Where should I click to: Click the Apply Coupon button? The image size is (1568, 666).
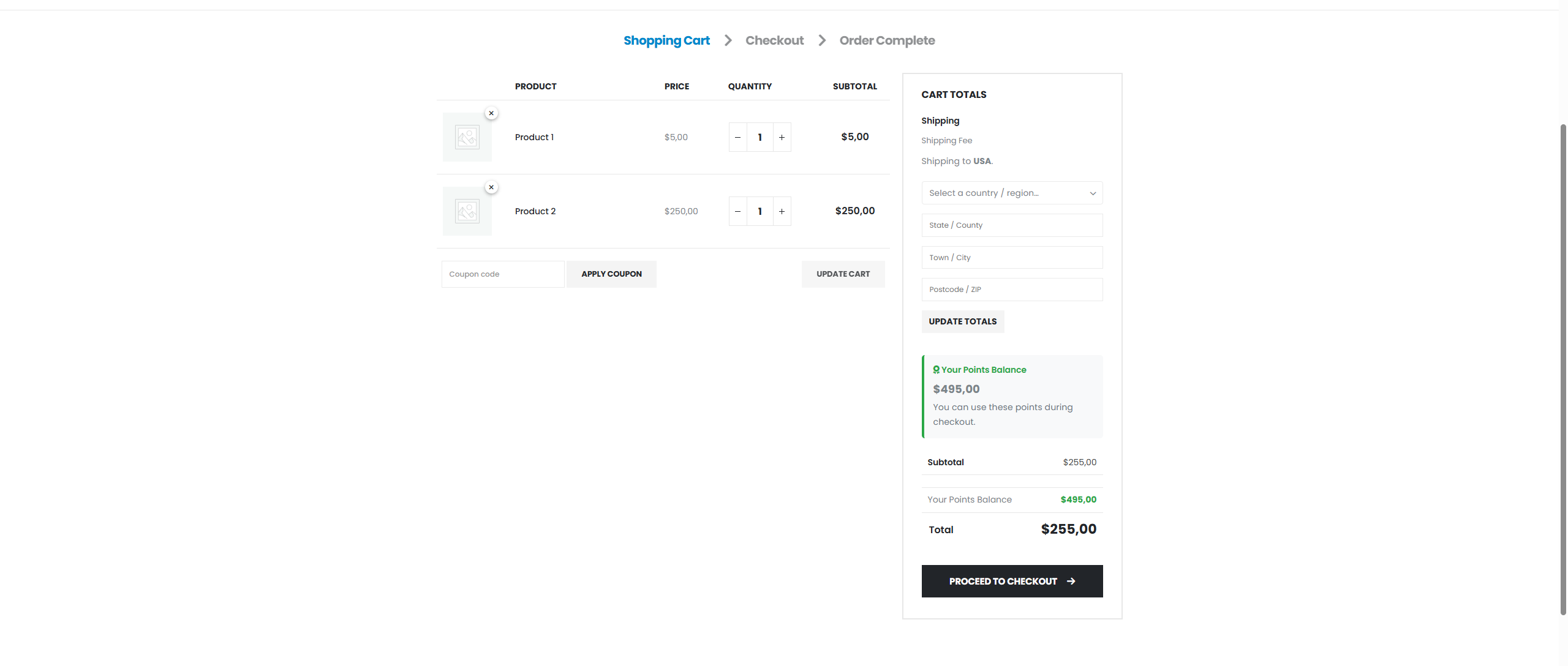pos(611,274)
